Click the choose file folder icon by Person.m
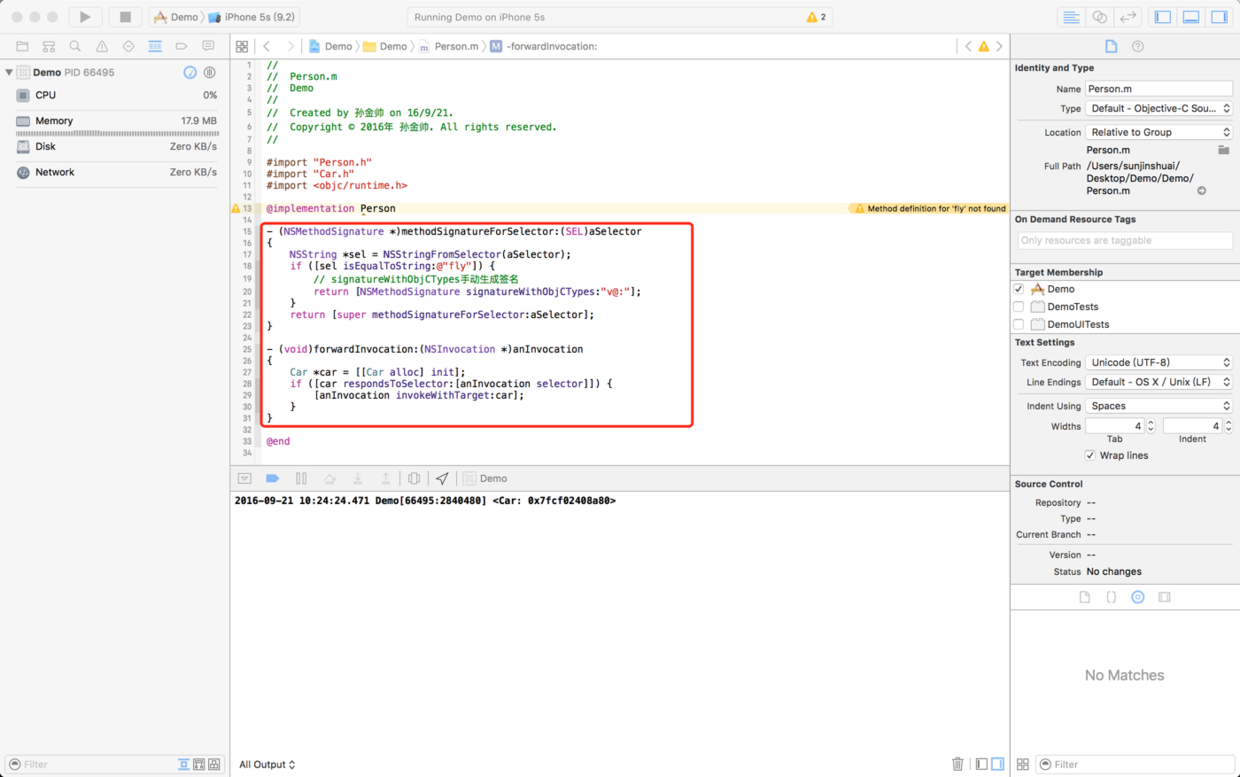Viewport: 1240px width, 777px height. [1223, 150]
